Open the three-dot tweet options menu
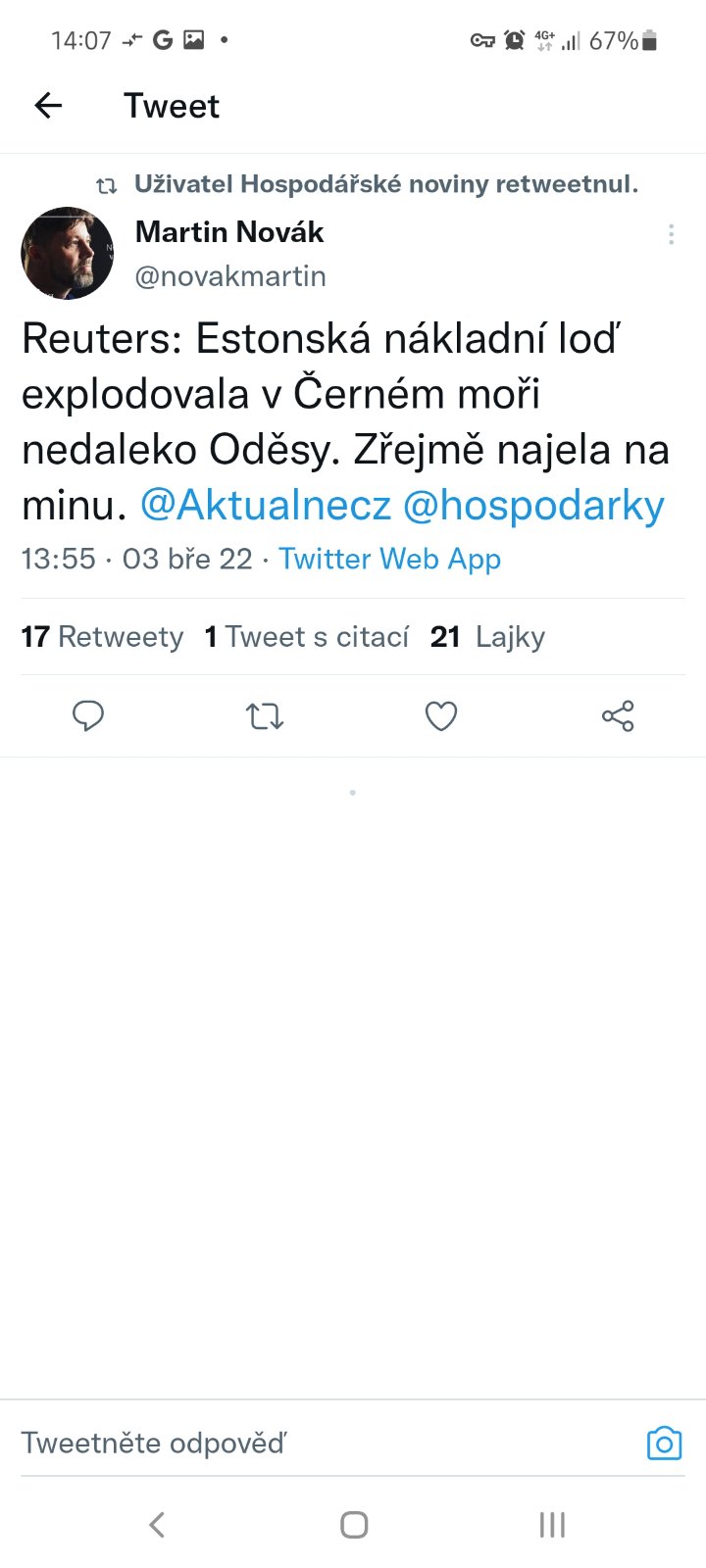The width and height of the screenshot is (706, 1568). pos(671,234)
